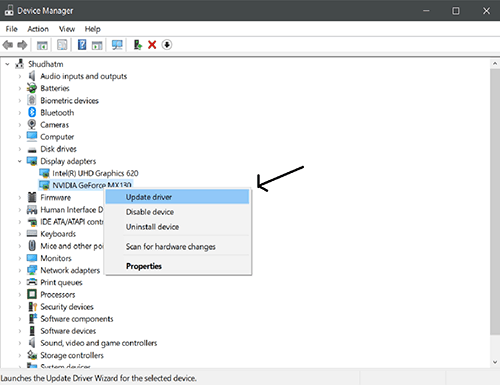Expand the Batteries node
The height and width of the screenshot is (385, 500).
pyautogui.click(x=20, y=88)
